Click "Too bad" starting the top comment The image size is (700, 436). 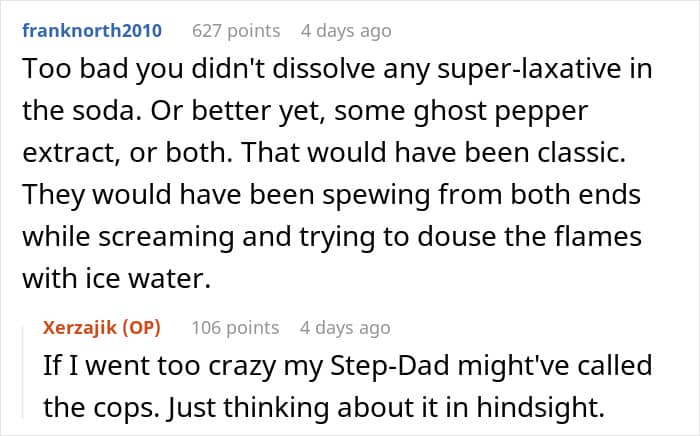point(75,69)
